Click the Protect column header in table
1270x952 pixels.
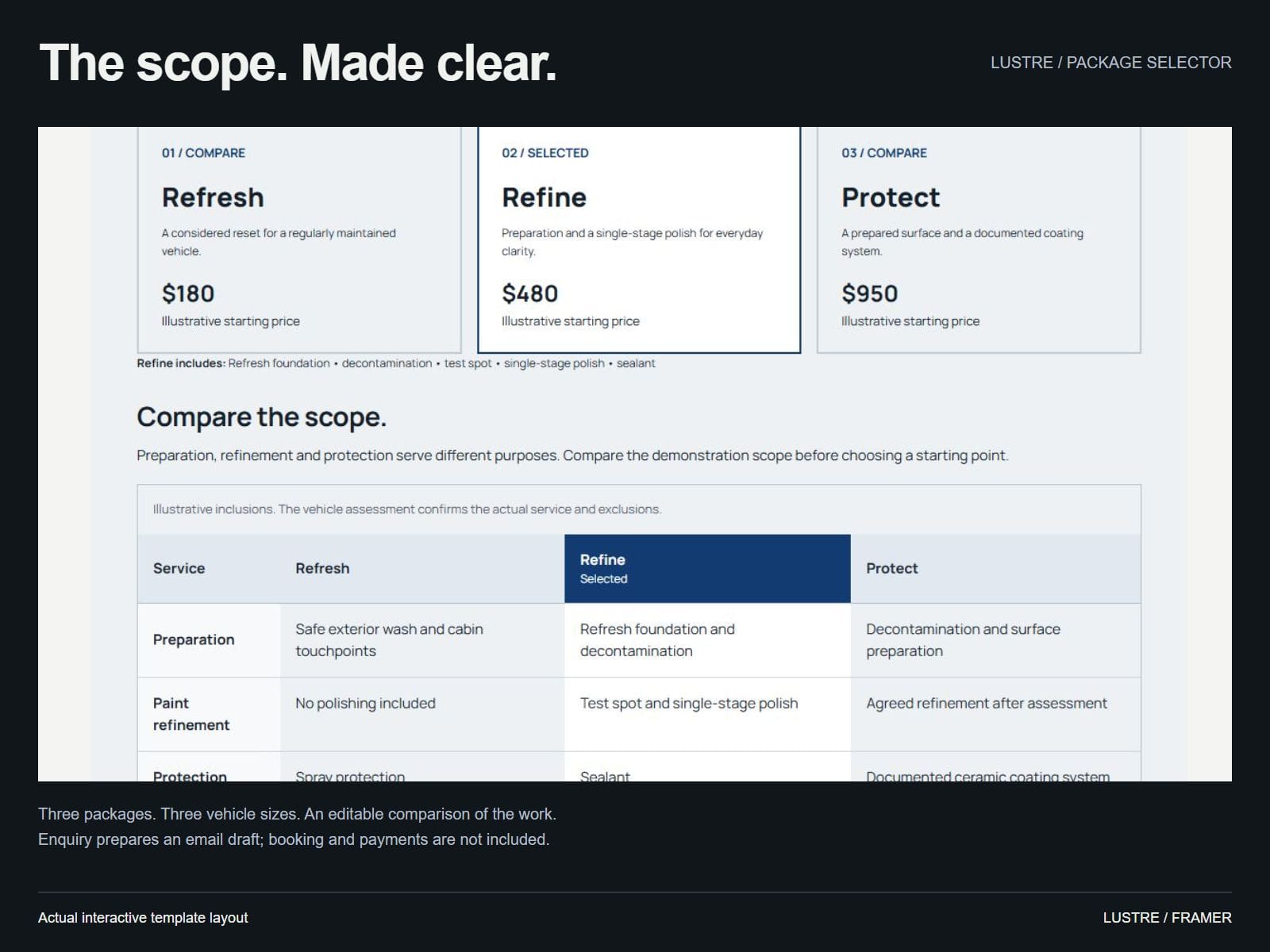pyautogui.click(x=995, y=569)
